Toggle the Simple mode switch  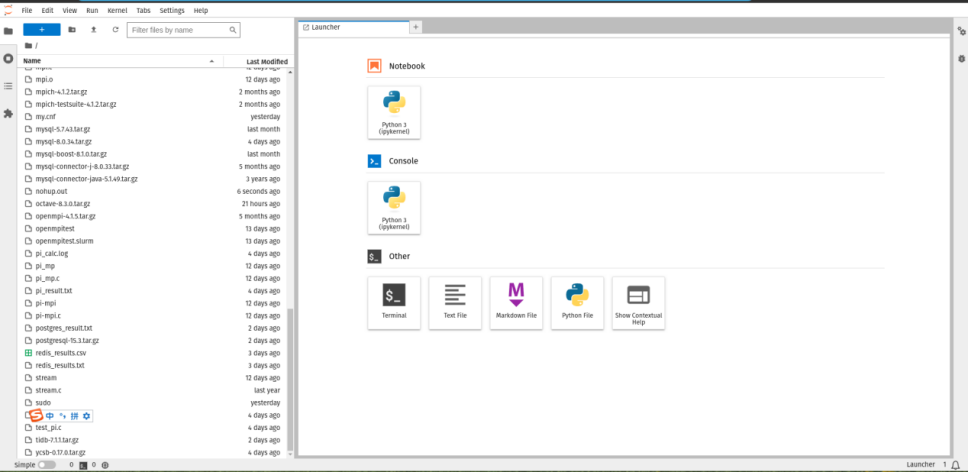click(x=46, y=465)
